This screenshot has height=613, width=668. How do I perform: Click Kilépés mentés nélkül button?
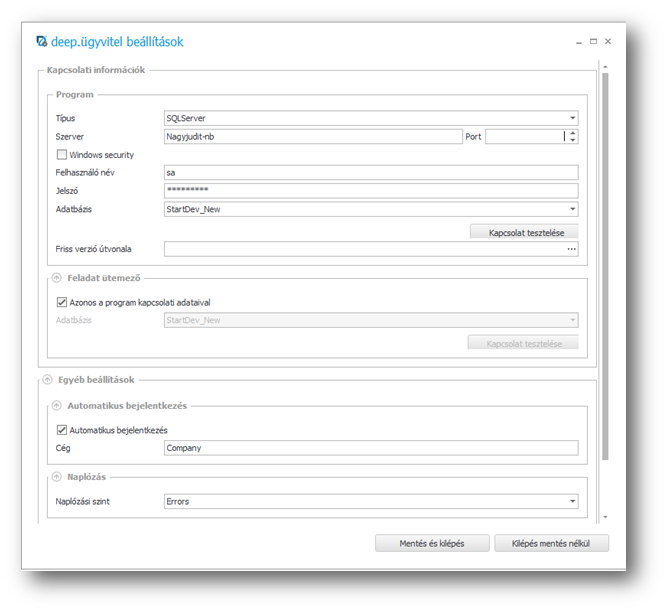(x=551, y=543)
